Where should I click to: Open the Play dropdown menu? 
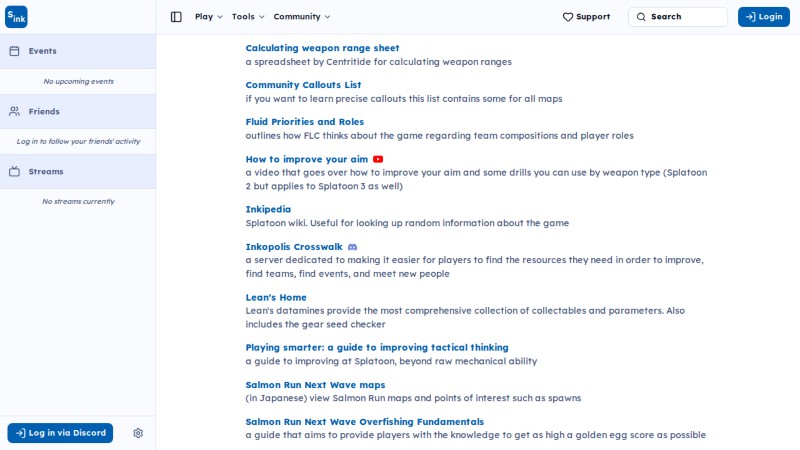pyautogui.click(x=209, y=17)
